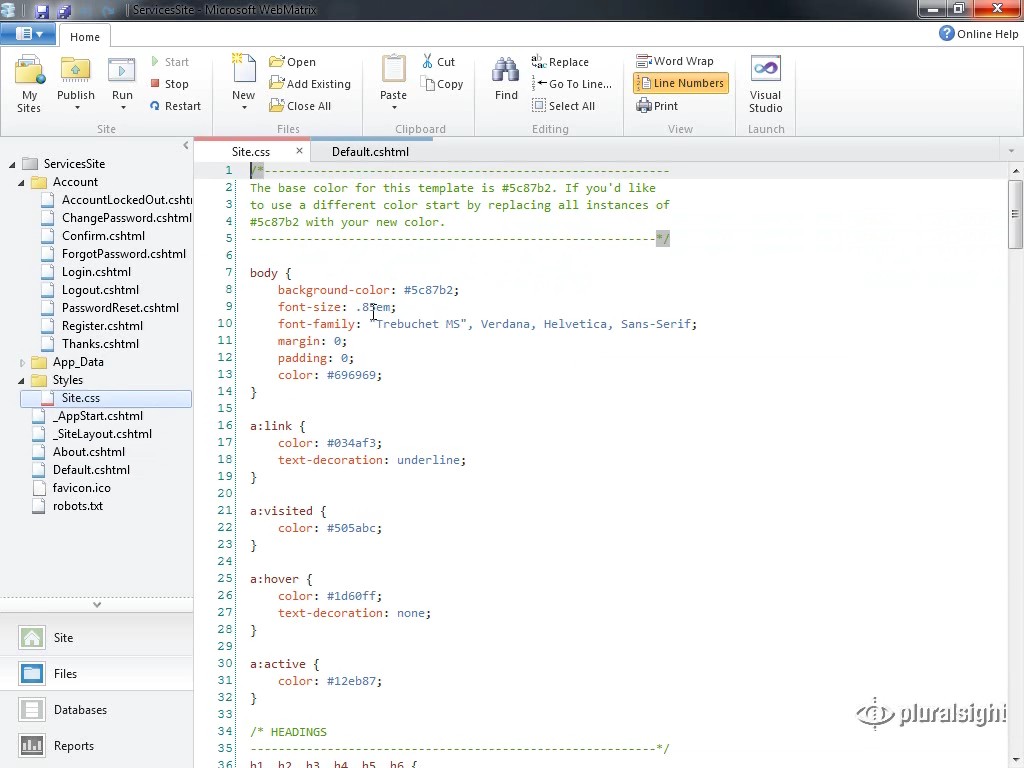The image size is (1024, 768).
Task: Collapse the Styles folder
Action: point(22,380)
